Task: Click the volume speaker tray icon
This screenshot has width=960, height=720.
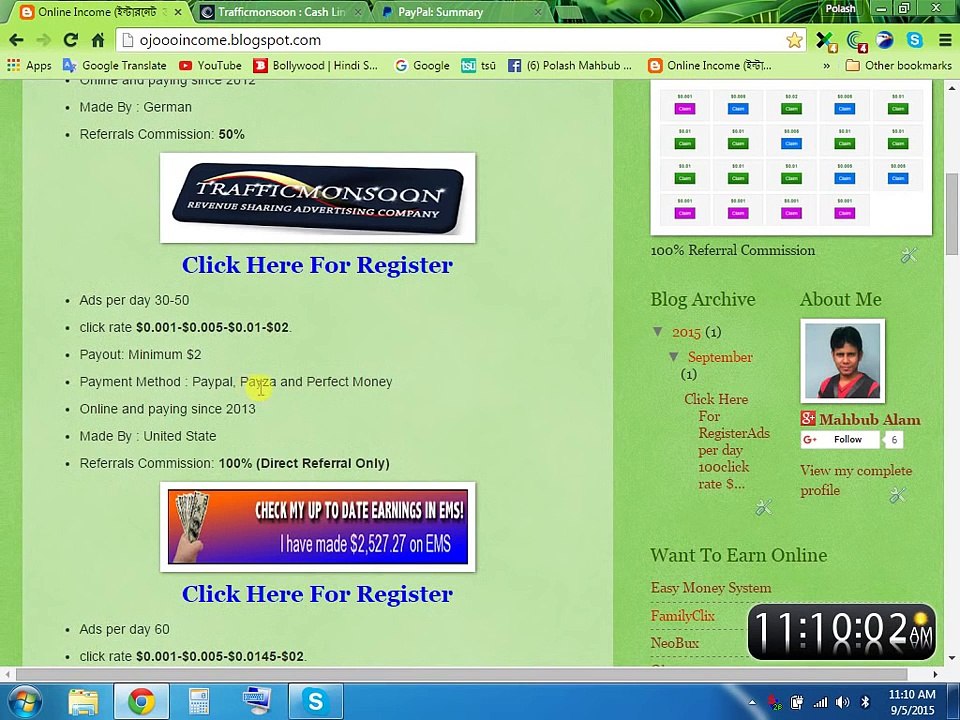Action: pos(842,702)
